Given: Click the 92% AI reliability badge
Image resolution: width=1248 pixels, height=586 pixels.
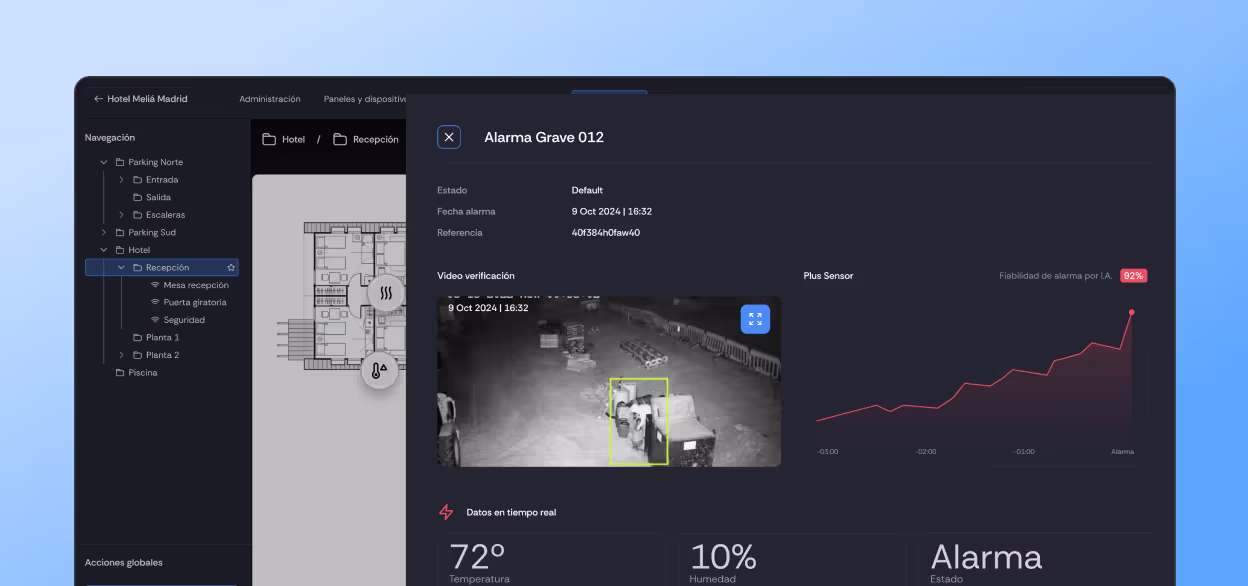Looking at the screenshot, I should pos(1133,275).
